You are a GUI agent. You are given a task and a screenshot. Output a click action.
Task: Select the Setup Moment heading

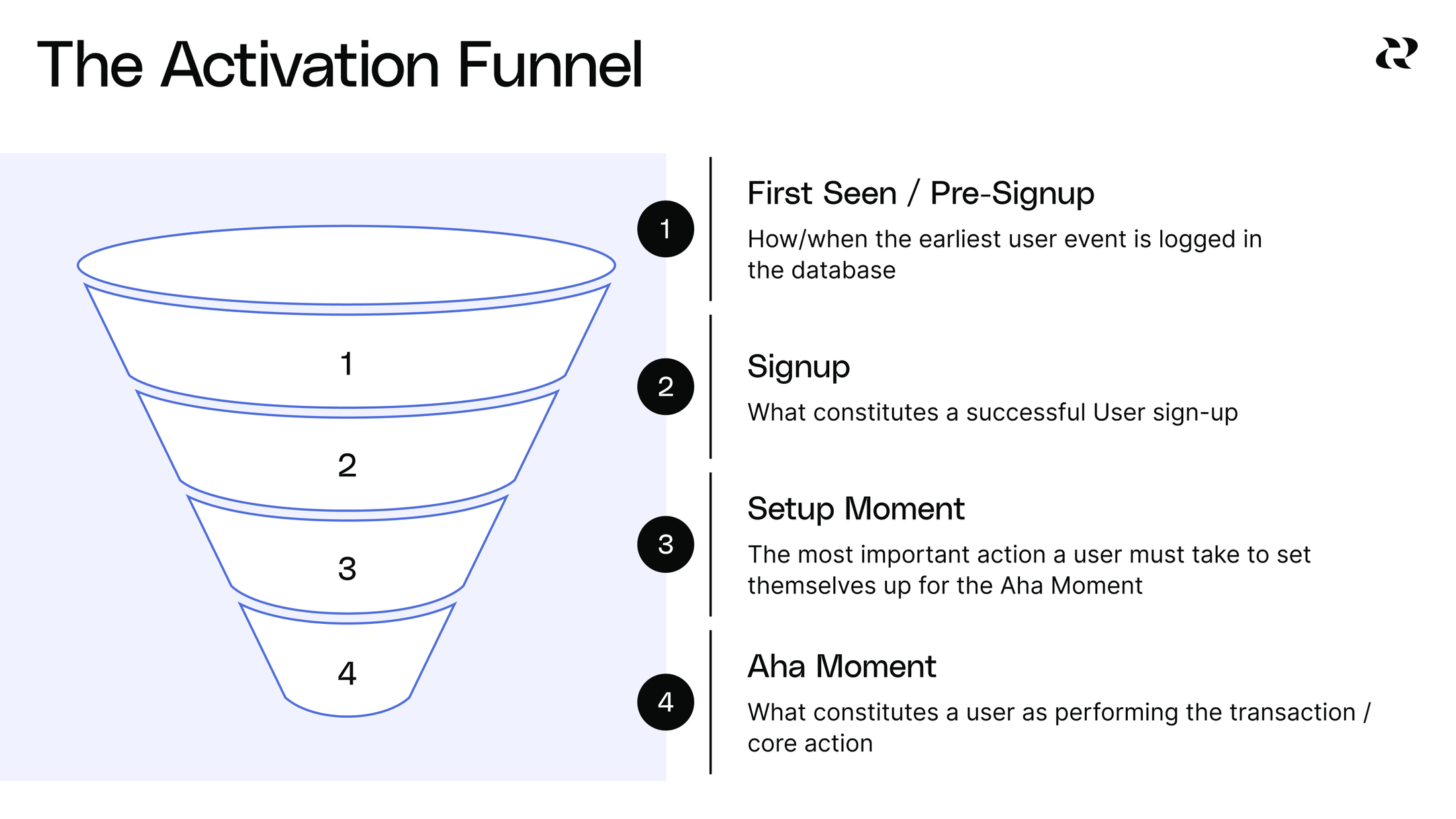pos(856,509)
